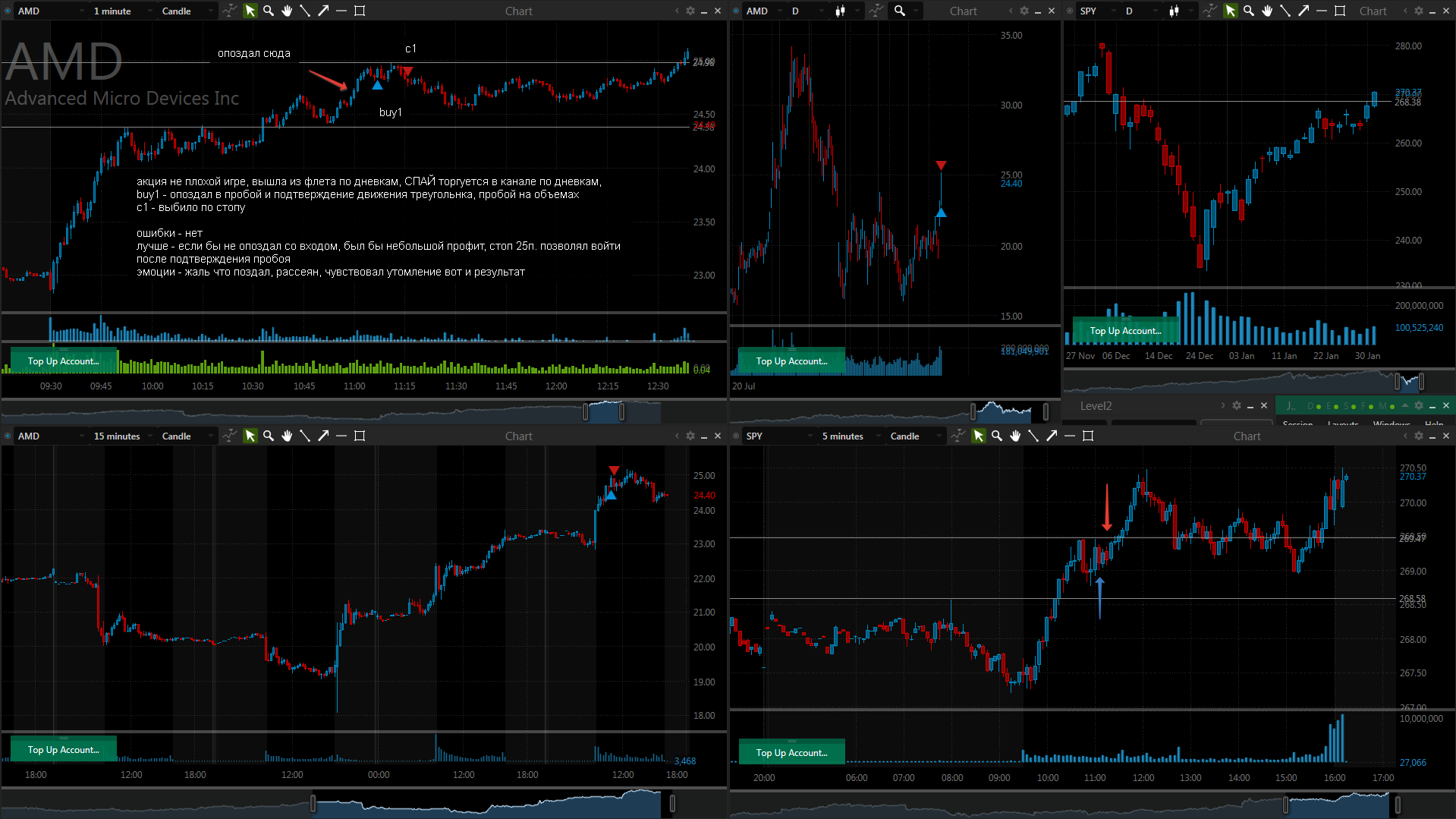The width and height of the screenshot is (1456, 819).
Task: Select trend line tool in AMD 1 minute chart
Action: (x=305, y=11)
